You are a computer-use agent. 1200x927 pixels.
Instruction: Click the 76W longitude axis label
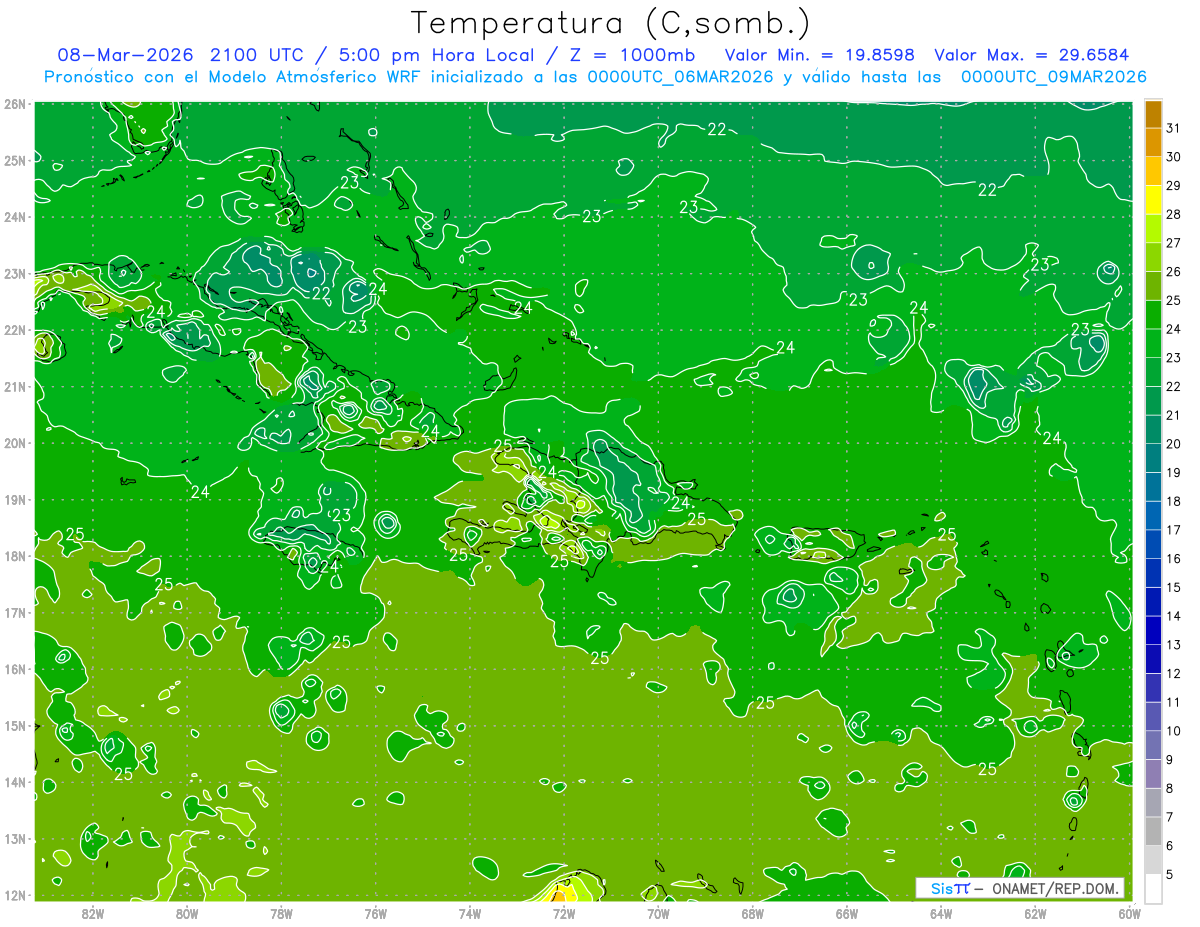(375, 913)
